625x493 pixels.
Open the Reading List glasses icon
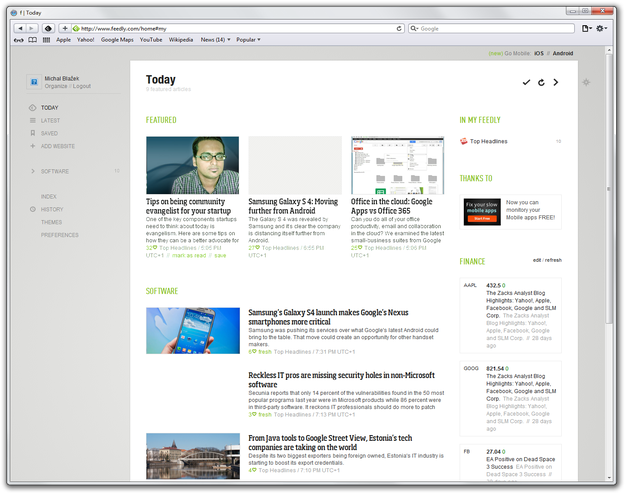pyautogui.click(x=19, y=40)
